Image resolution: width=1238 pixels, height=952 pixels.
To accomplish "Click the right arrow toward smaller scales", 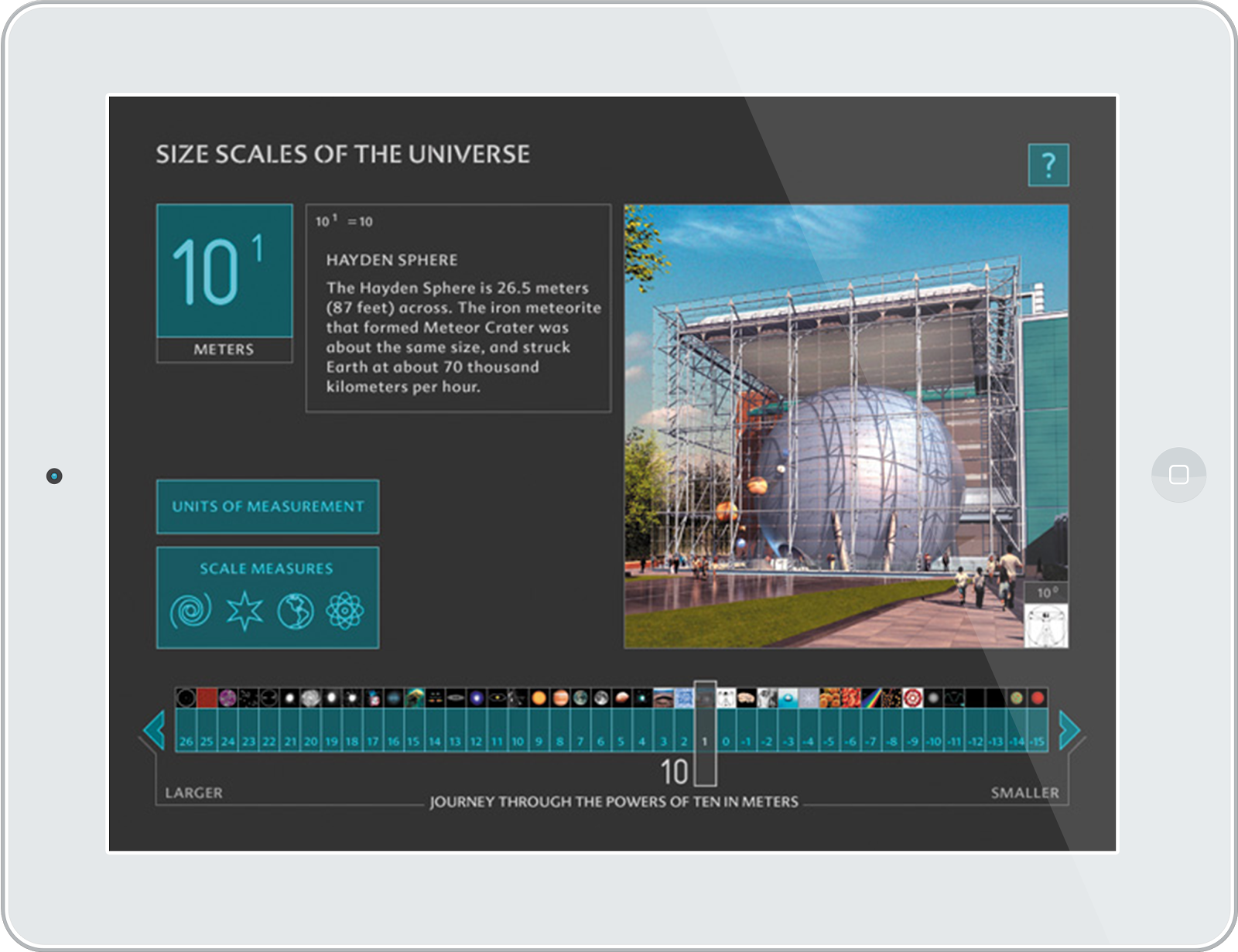I will click(x=1069, y=729).
